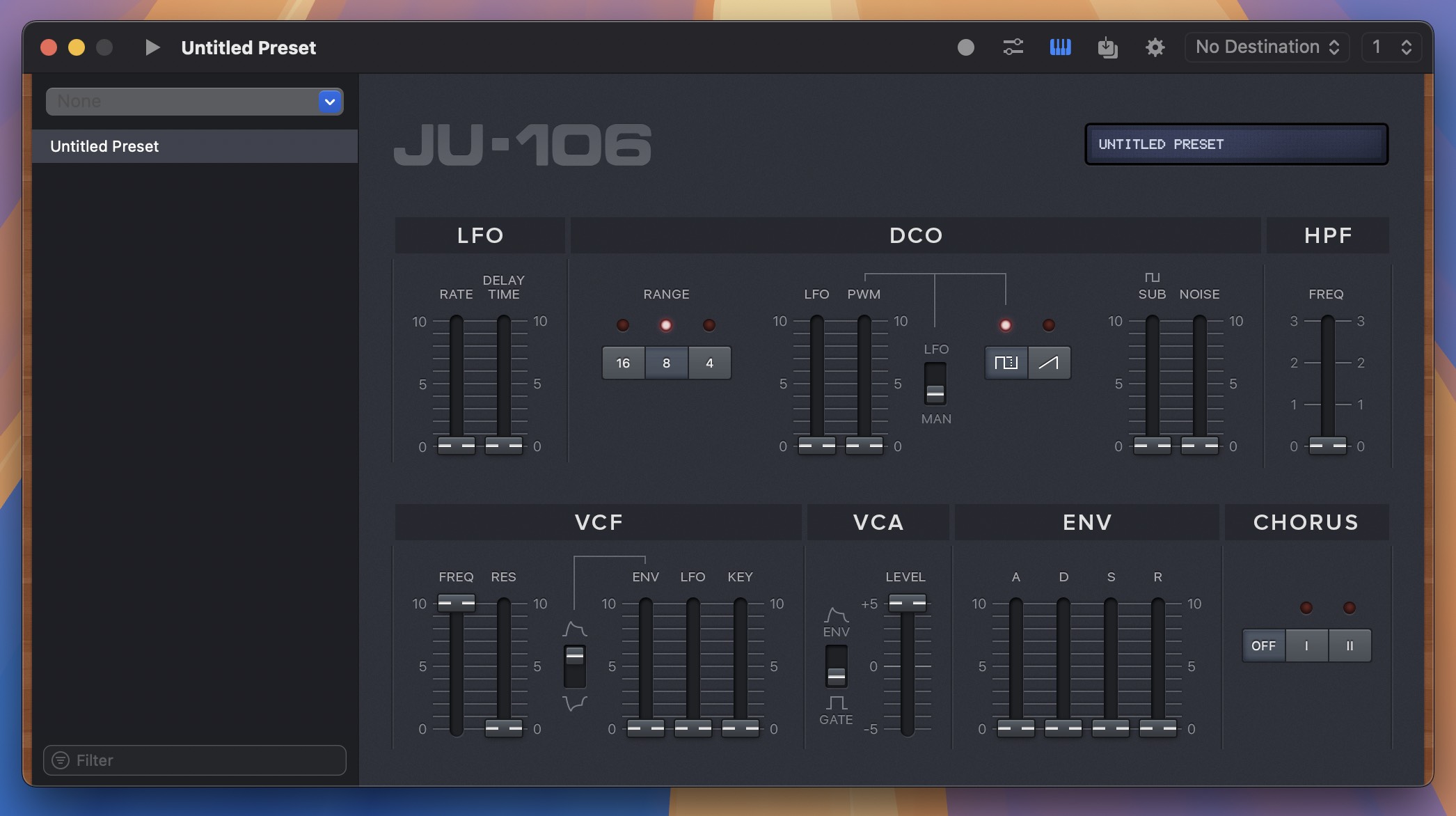Click the VCF ENV slider handle
Viewport: 1456px width, 816px height.
click(x=645, y=728)
